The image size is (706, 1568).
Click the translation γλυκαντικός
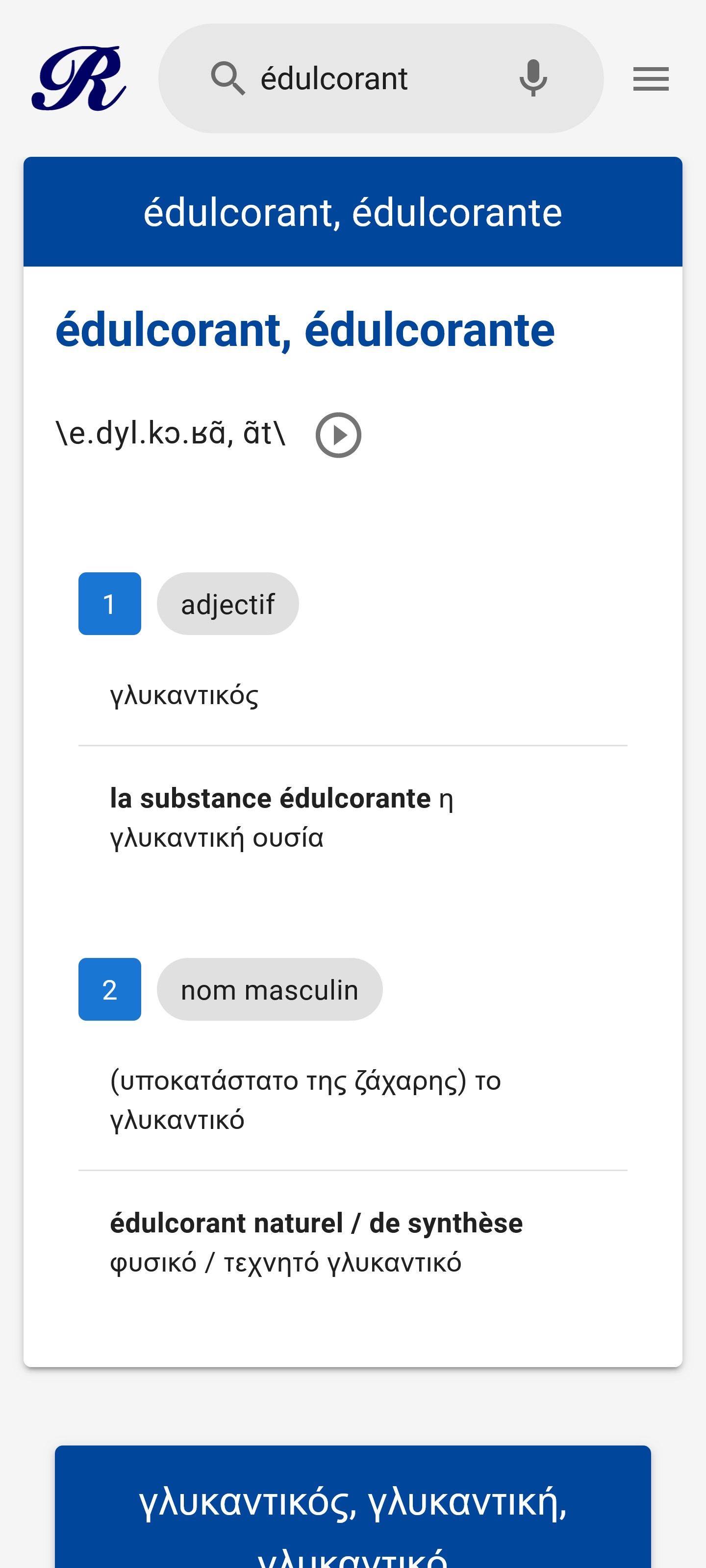click(184, 695)
